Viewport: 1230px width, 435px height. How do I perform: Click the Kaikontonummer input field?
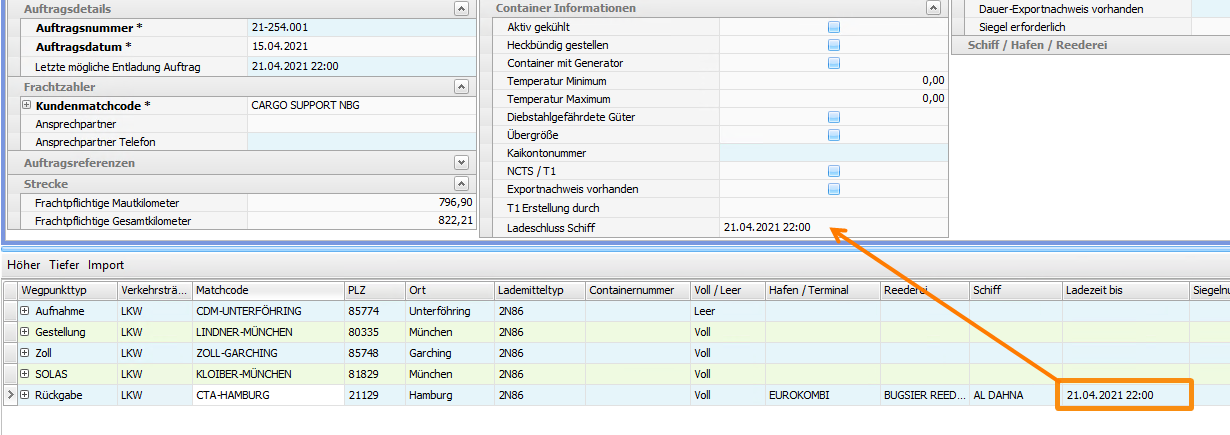(x=831, y=153)
